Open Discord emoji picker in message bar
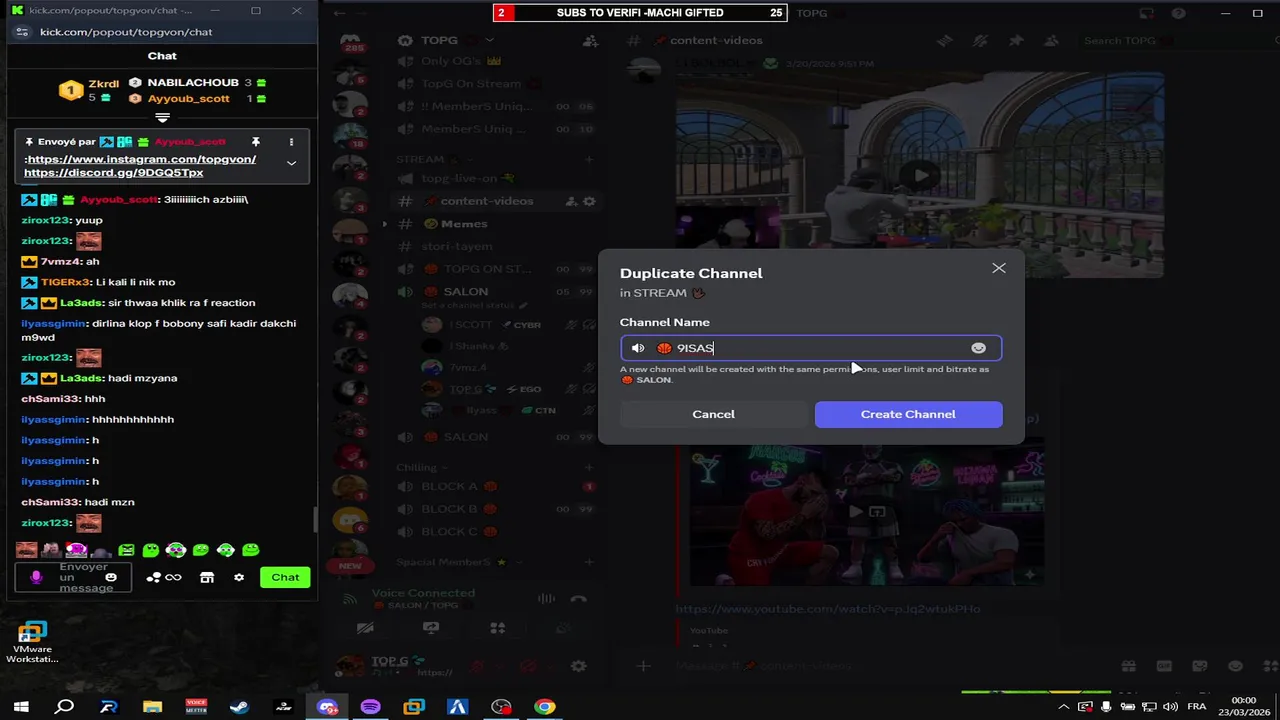The height and width of the screenshot is (720, 1280). point(1235,666)
